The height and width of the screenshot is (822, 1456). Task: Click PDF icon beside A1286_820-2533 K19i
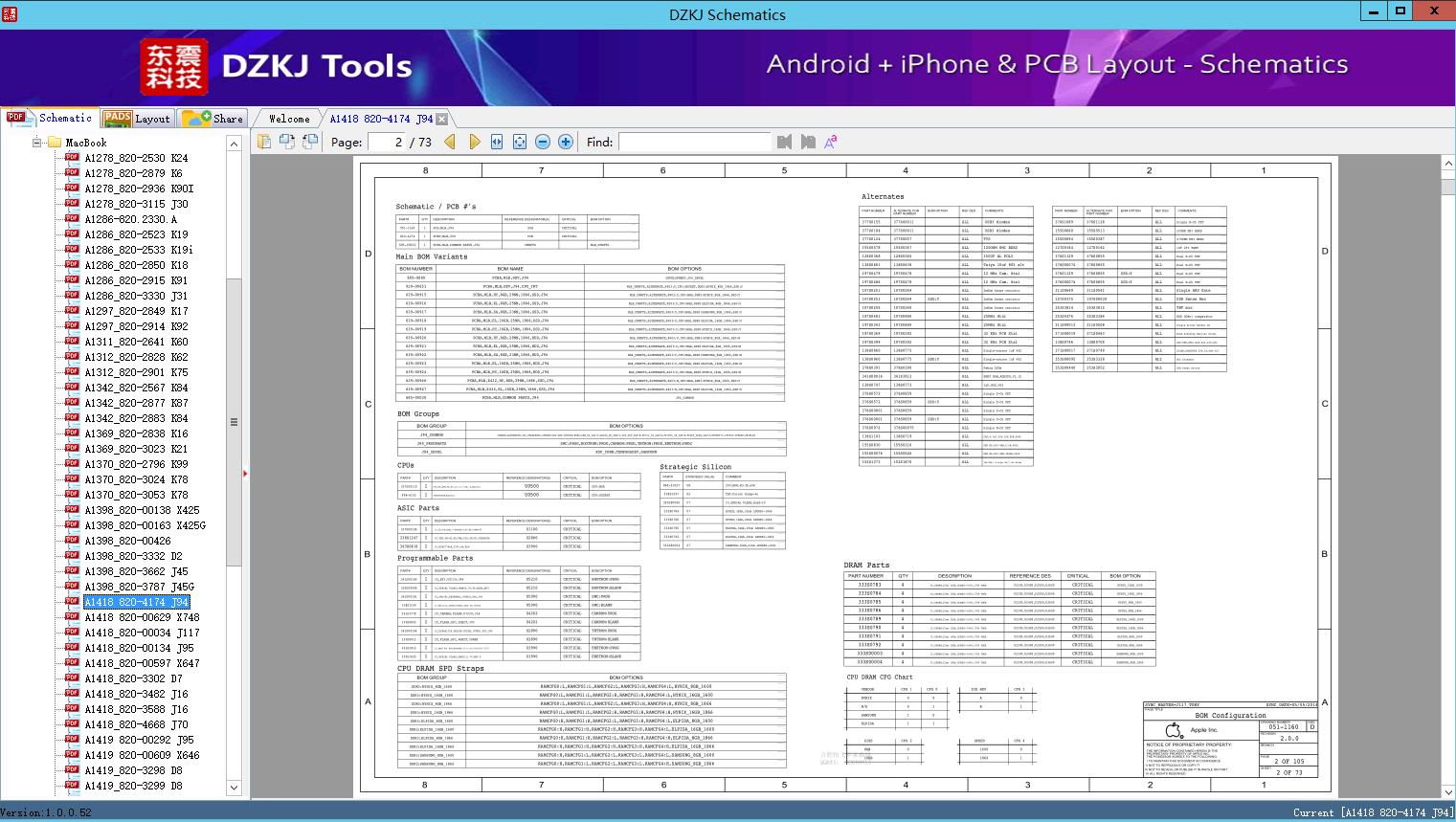72,250
